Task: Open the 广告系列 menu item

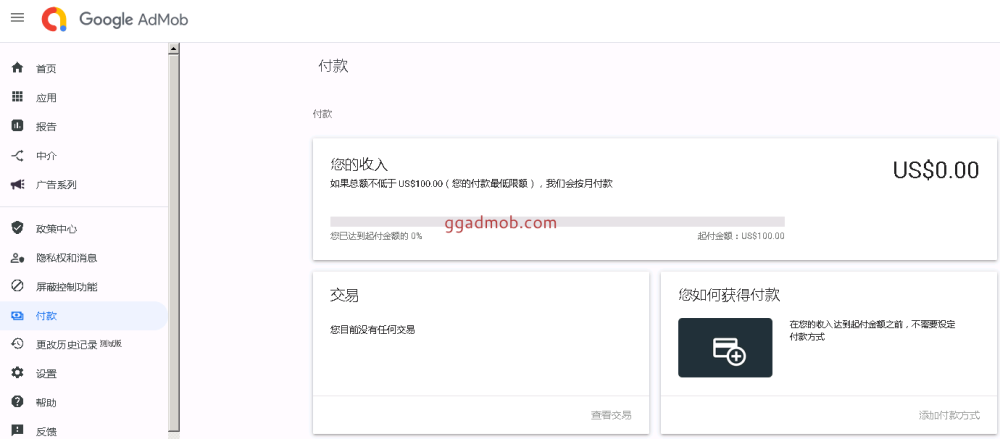Action: (x=84, y=185)
